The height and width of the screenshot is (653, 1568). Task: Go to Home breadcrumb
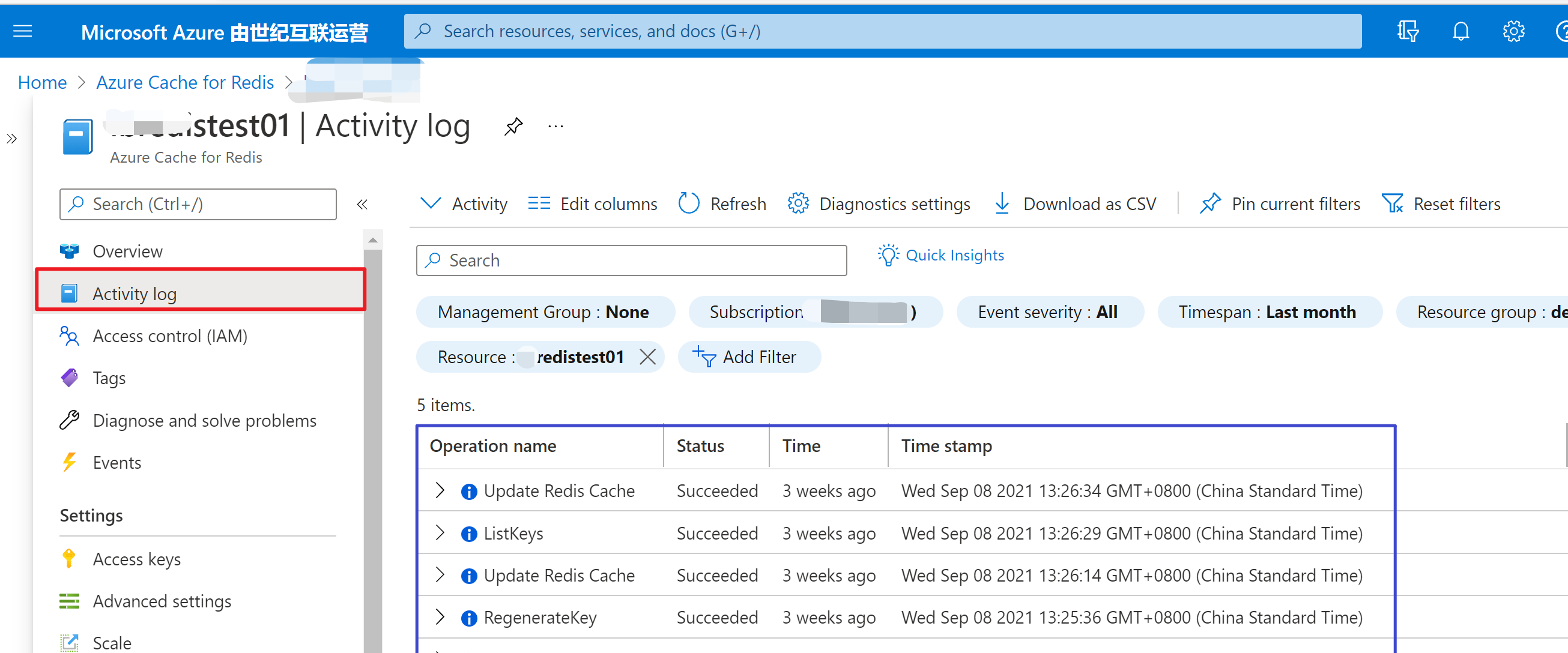tap(42, 82)
